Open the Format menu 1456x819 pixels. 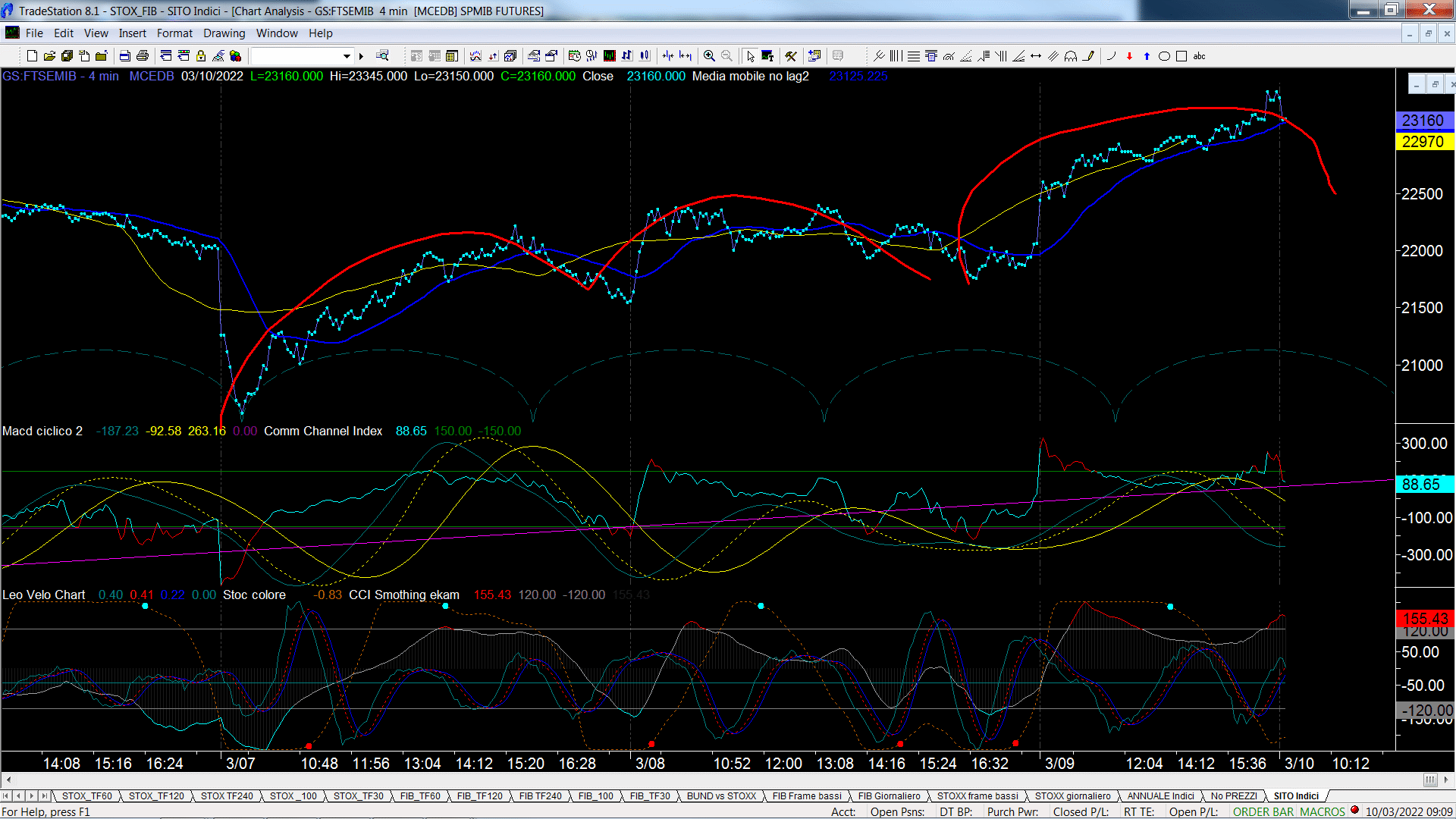[174, 33]
